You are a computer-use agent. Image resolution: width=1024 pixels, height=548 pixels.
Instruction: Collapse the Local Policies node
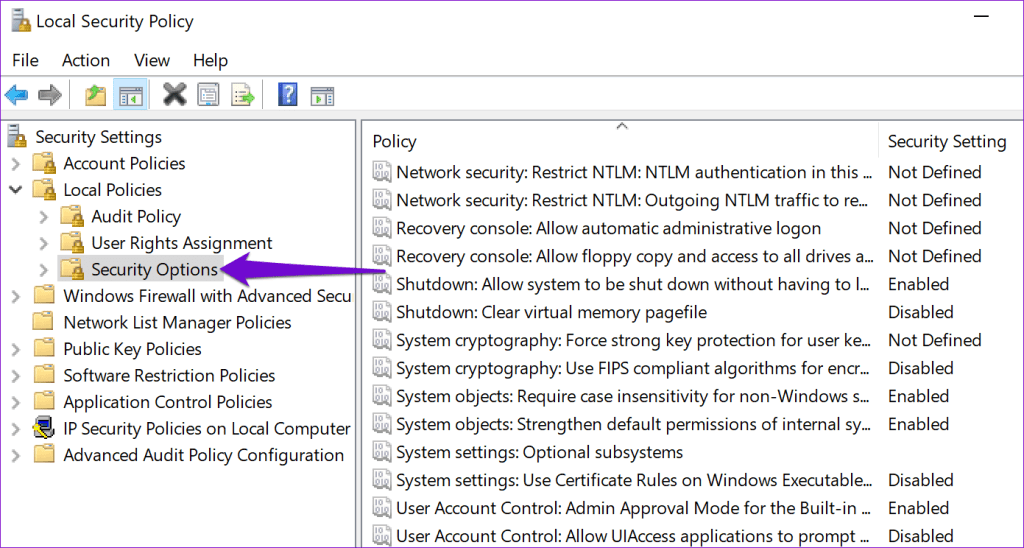[15, 190]
